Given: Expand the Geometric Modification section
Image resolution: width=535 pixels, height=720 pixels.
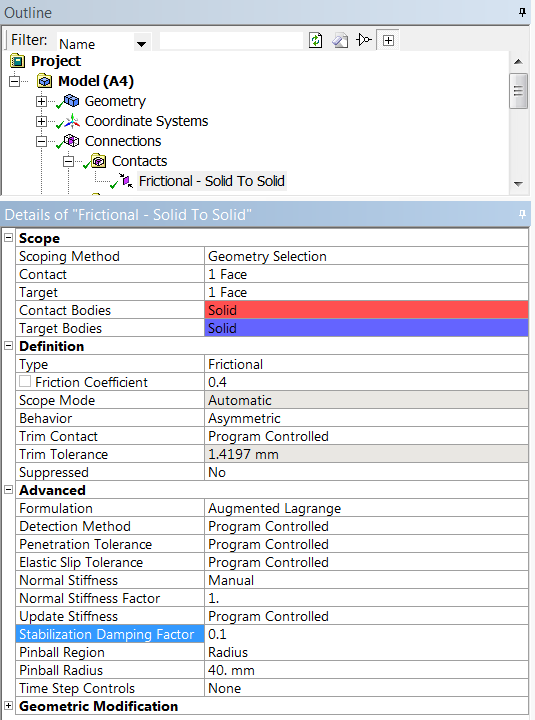Looking at the screenshot, I should pyautogui.click(x=9, y=706).
